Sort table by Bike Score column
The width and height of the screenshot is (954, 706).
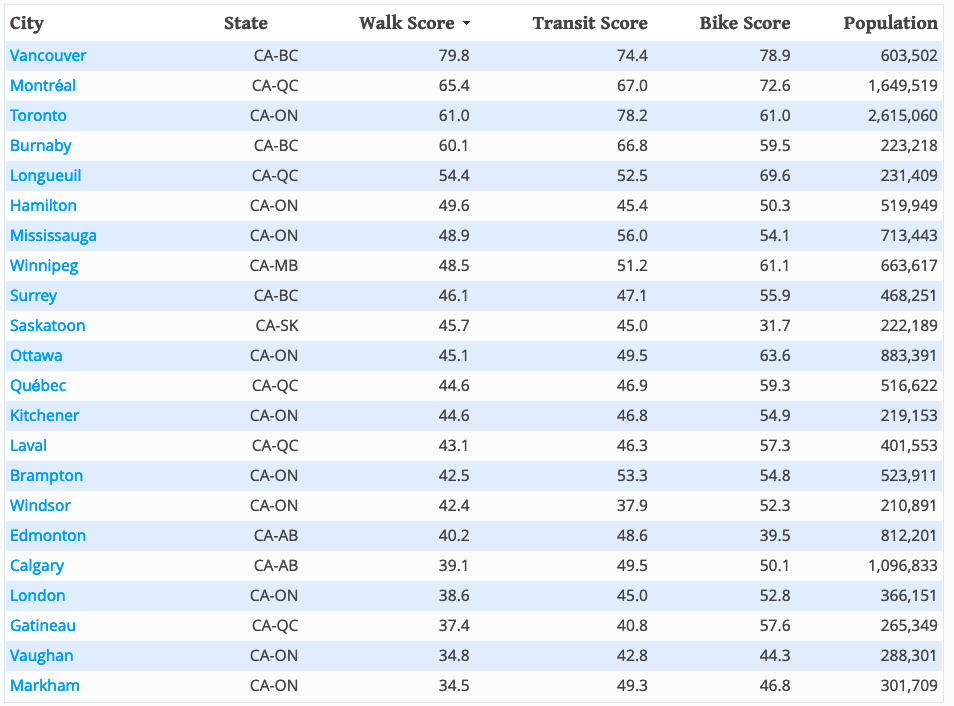click(x=744, y=23)
